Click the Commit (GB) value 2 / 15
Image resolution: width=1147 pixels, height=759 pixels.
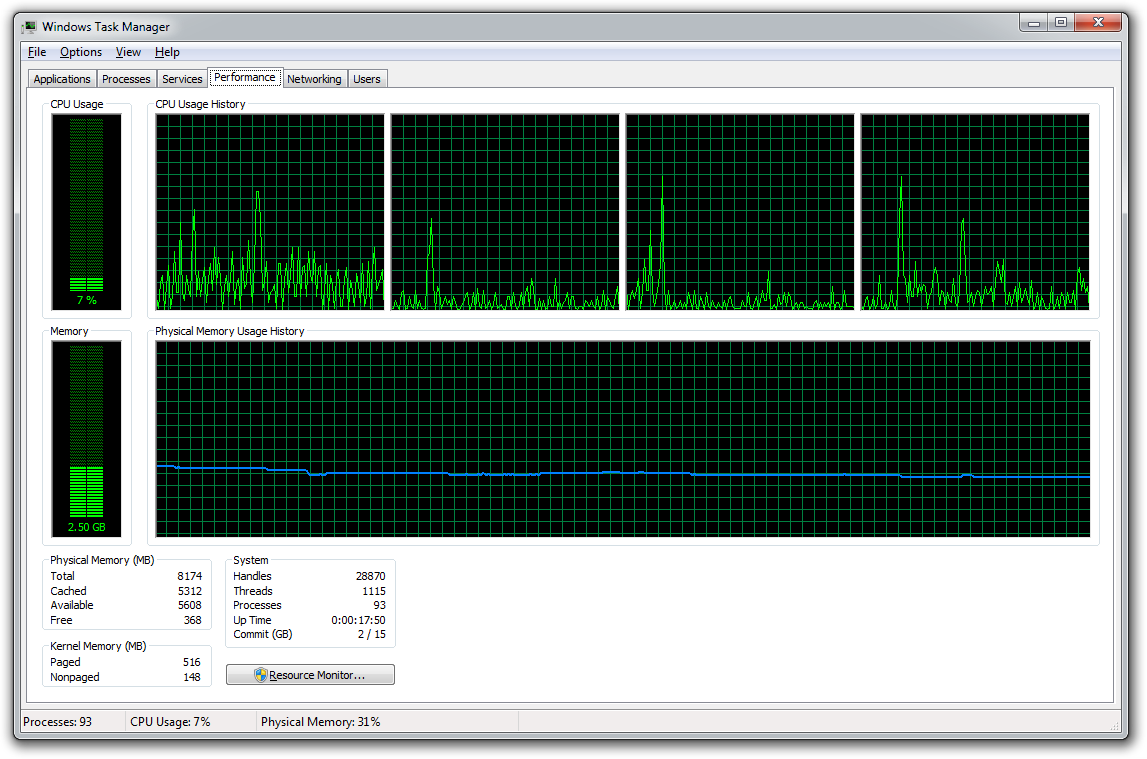pyautogui.click(x=372, y=635)
